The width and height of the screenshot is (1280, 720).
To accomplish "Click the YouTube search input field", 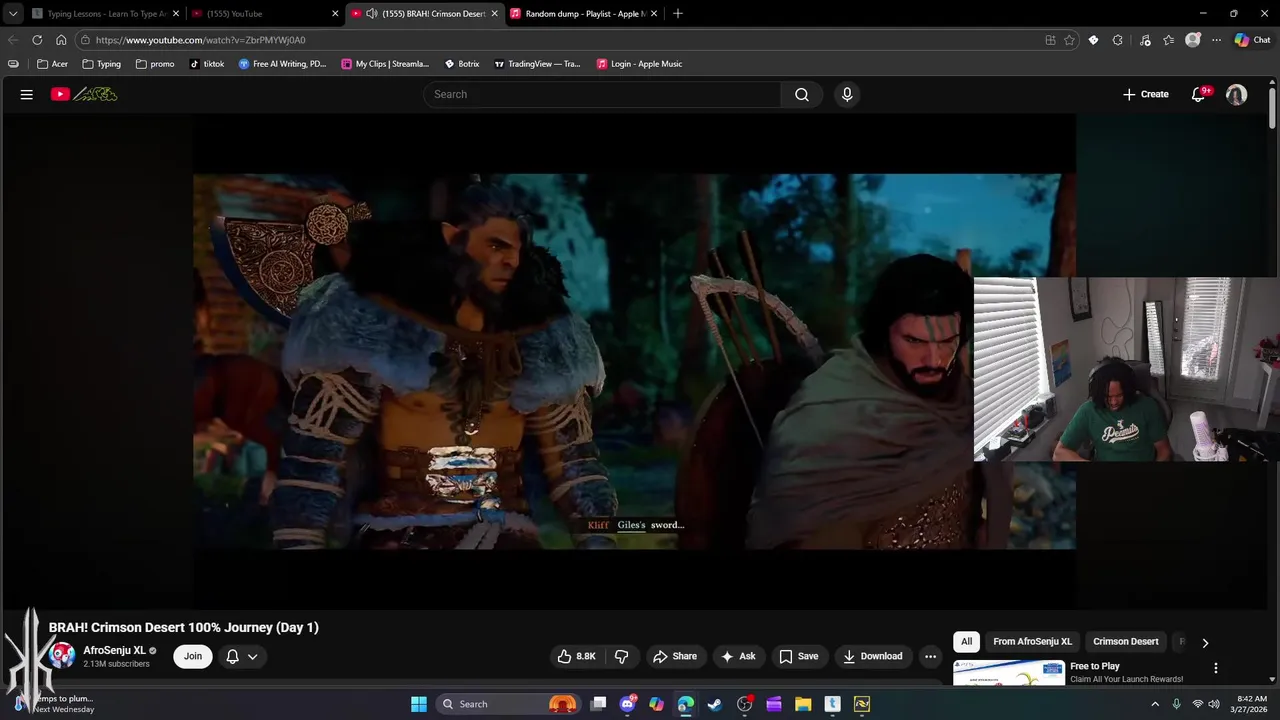I will [x=603, y=94].
